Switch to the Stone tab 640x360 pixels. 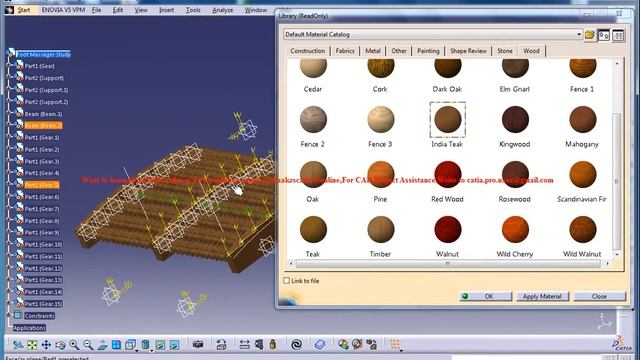[505, 51]
